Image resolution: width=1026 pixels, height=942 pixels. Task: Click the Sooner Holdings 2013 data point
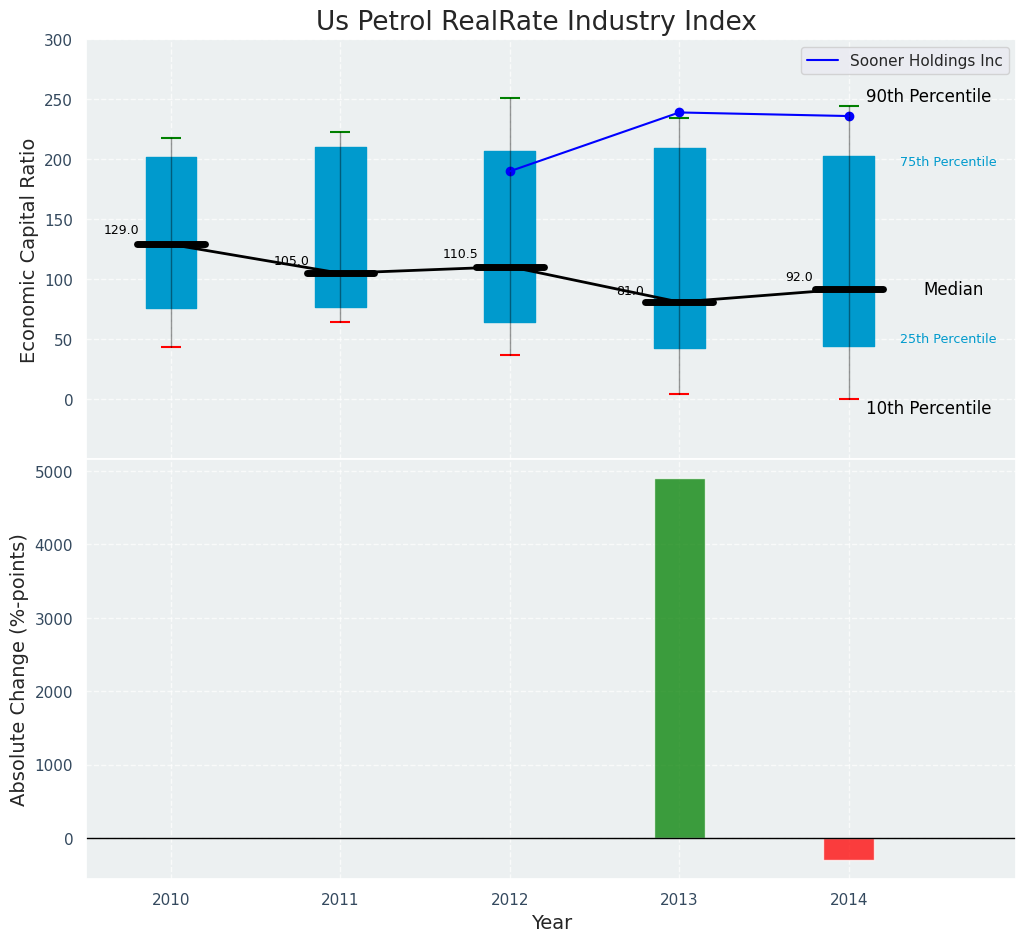[679, 112]
